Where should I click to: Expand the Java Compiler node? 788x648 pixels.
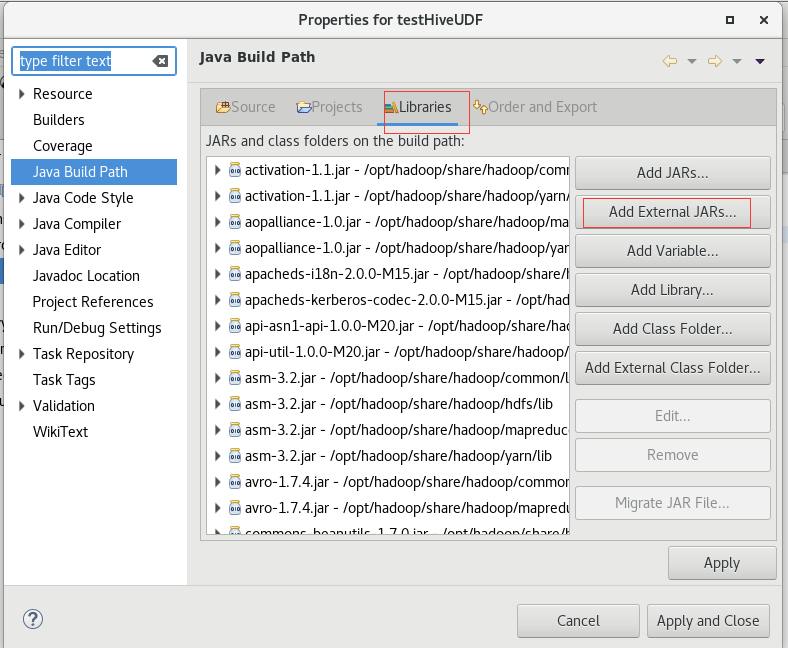pos(21,224)
